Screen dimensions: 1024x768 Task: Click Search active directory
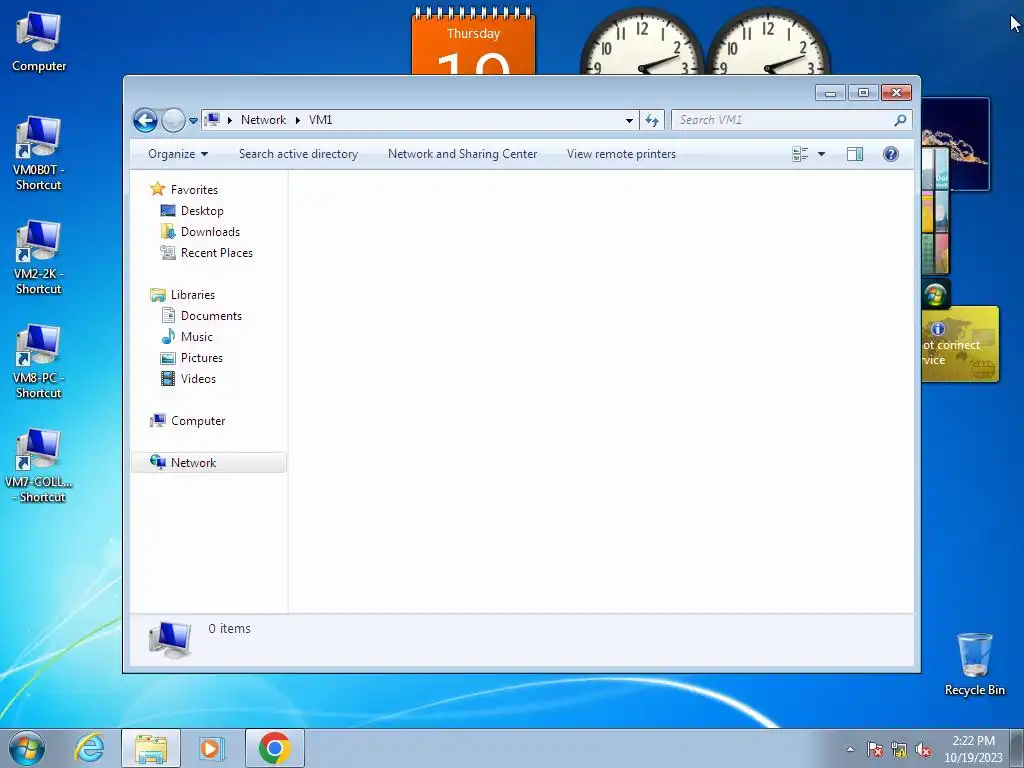(298, 154)
